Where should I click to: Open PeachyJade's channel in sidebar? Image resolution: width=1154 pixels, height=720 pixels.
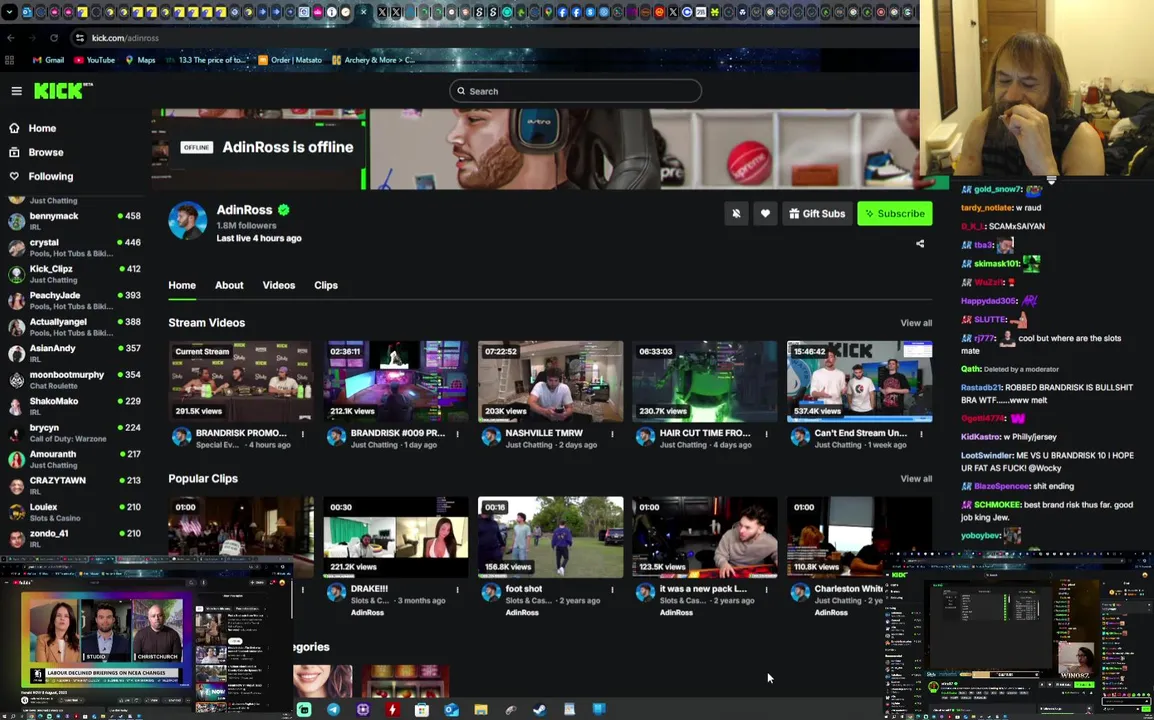pyautogui.click(x=74, y=300)
